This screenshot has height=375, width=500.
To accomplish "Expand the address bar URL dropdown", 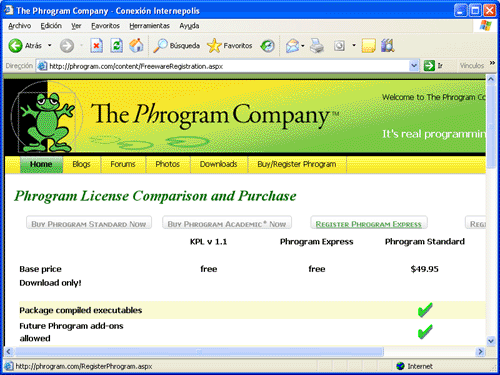I will tap(414, 66).
